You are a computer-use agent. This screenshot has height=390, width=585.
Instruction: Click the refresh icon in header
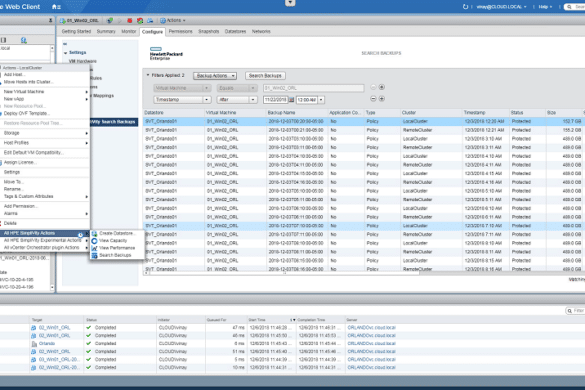(465, 7)
